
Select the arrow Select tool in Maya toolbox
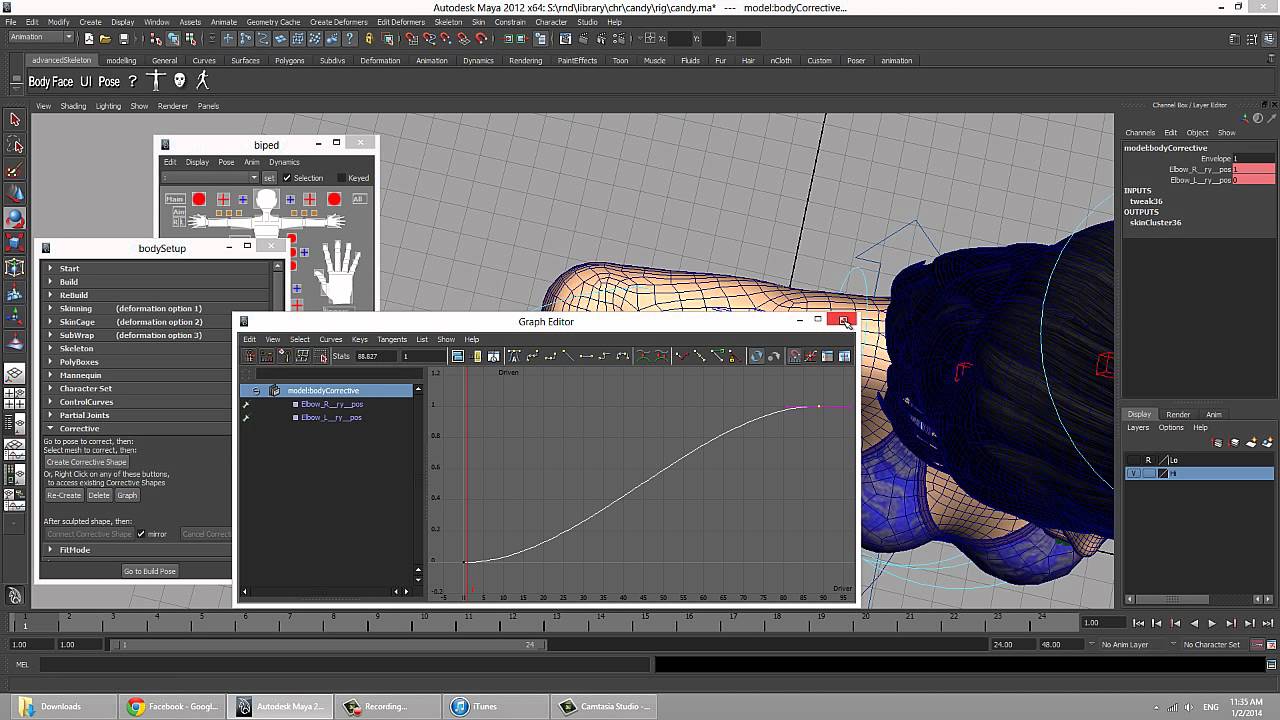click(15, 119)
